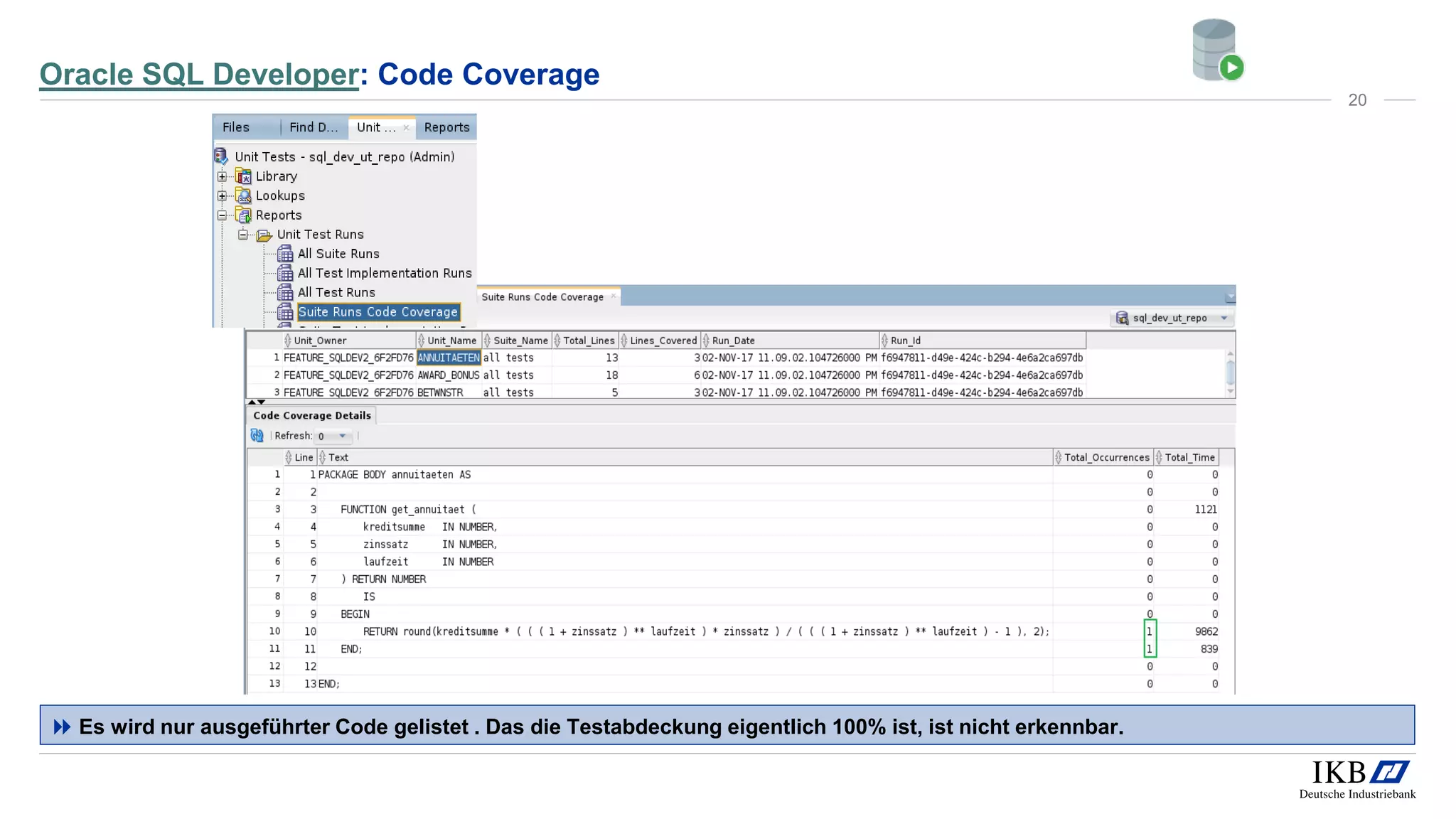1456x819 pixels.
Task: Sort by the Run_Date column header
Action: tap(790, 341)
